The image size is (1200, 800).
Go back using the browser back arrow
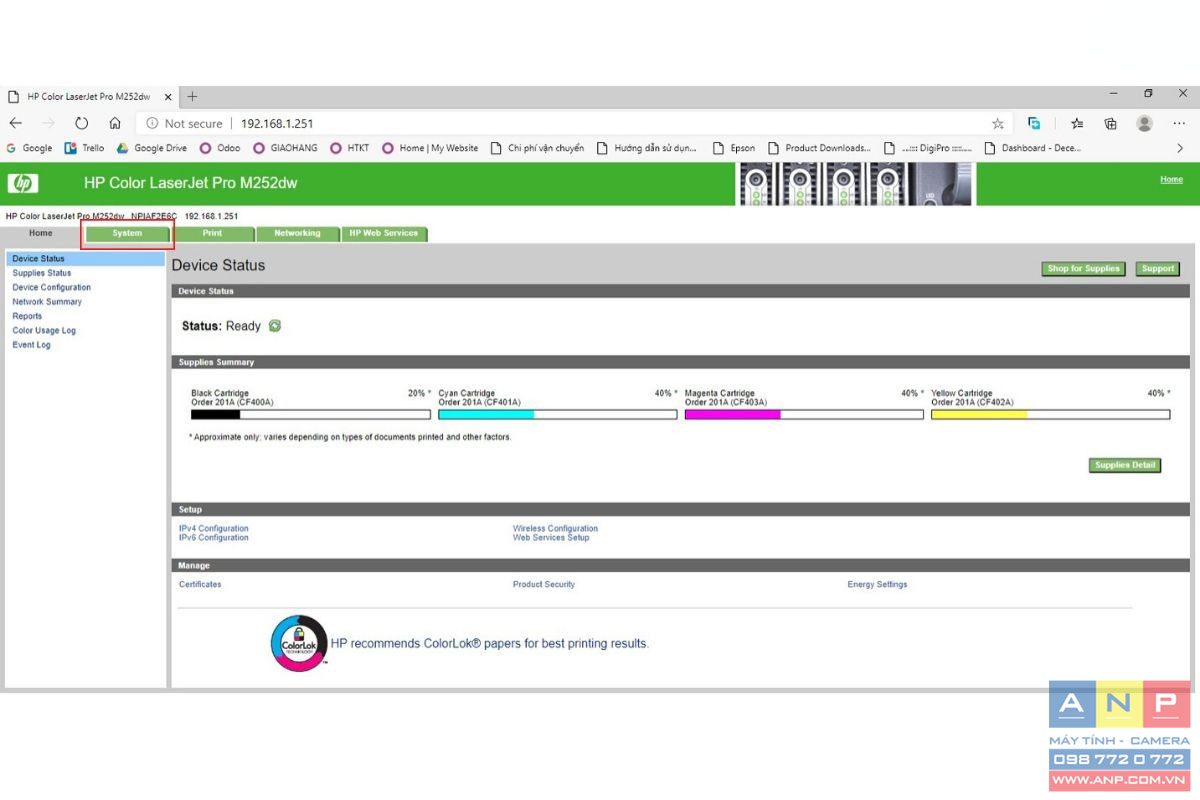(x=15, y=123)
